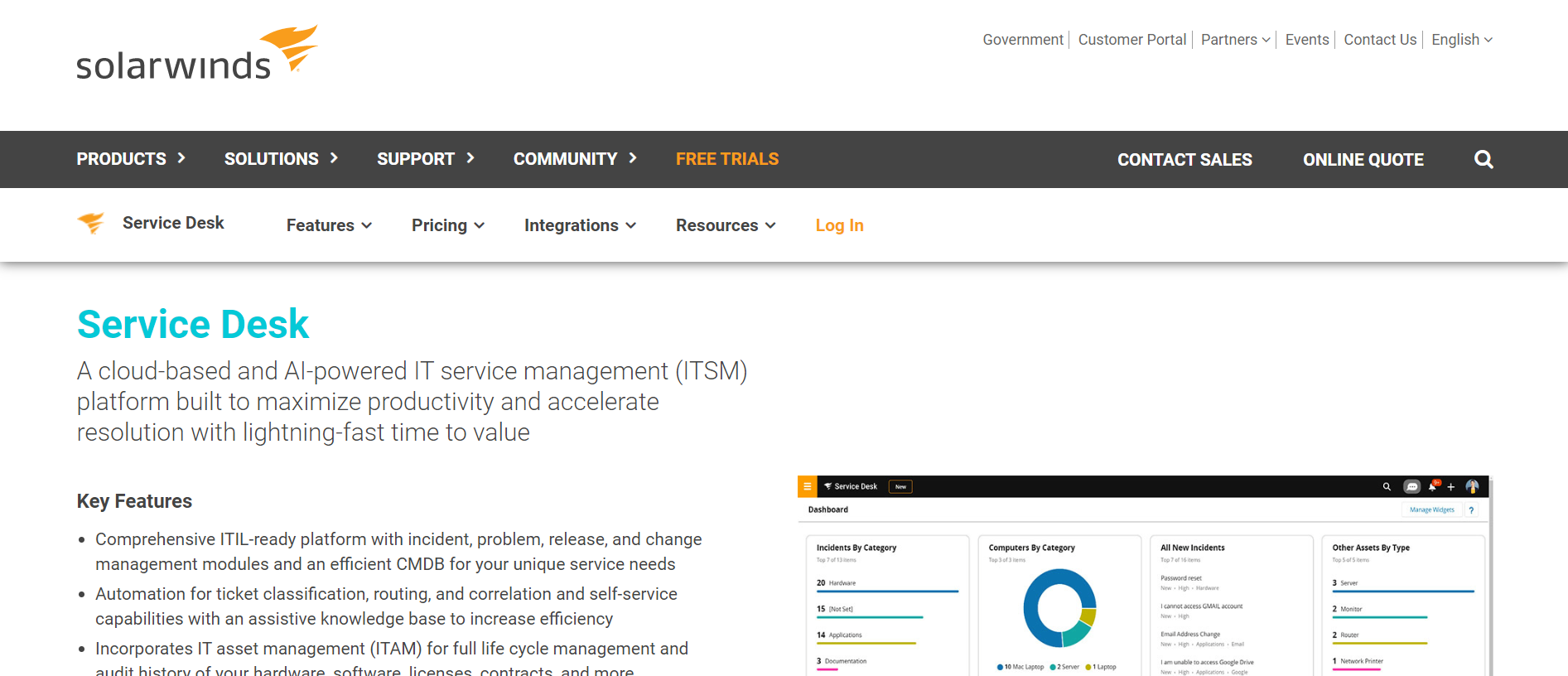Click the Contact Us link
The height and width of the screenshot is (676, 1568).
click(x=1380, y=40)
